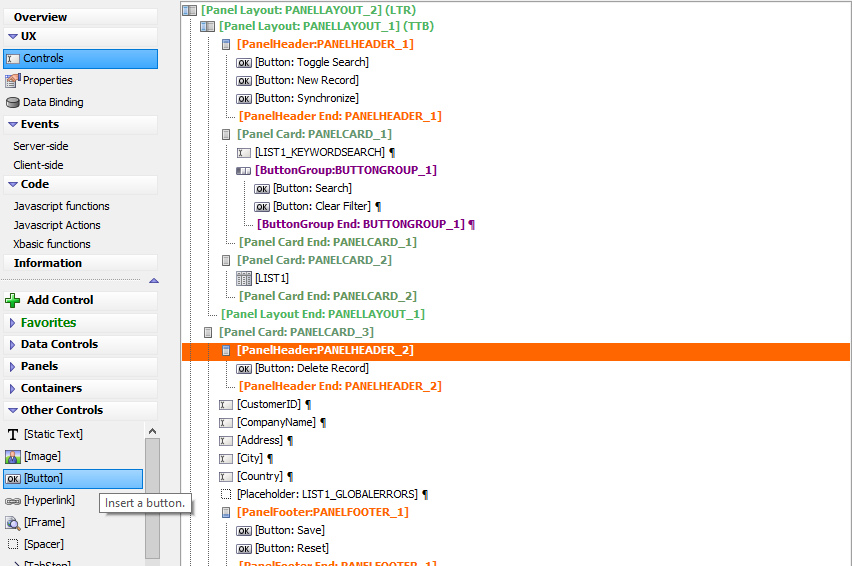Collapse the UX section

tap(13, 36)
